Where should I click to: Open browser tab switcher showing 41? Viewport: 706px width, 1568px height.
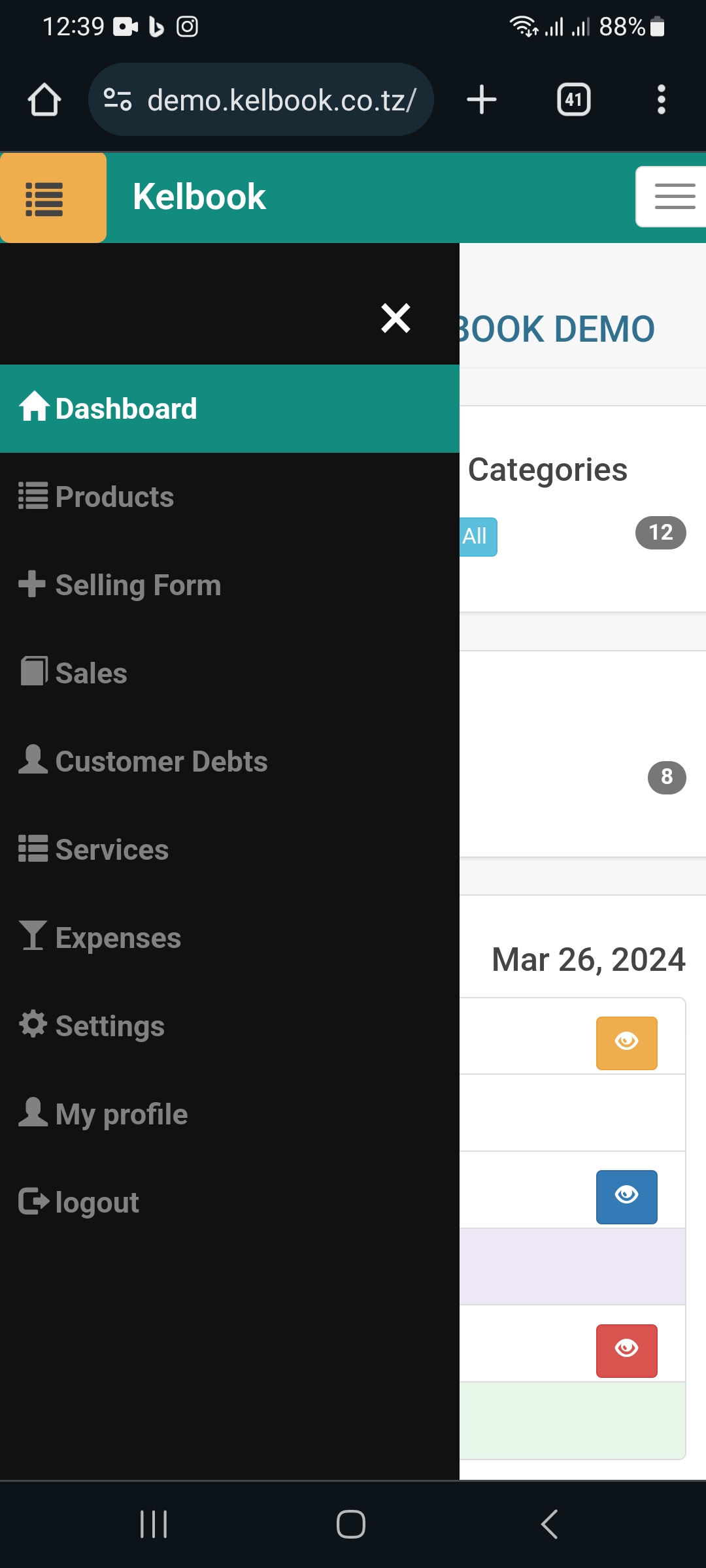[x=573, y=100]
